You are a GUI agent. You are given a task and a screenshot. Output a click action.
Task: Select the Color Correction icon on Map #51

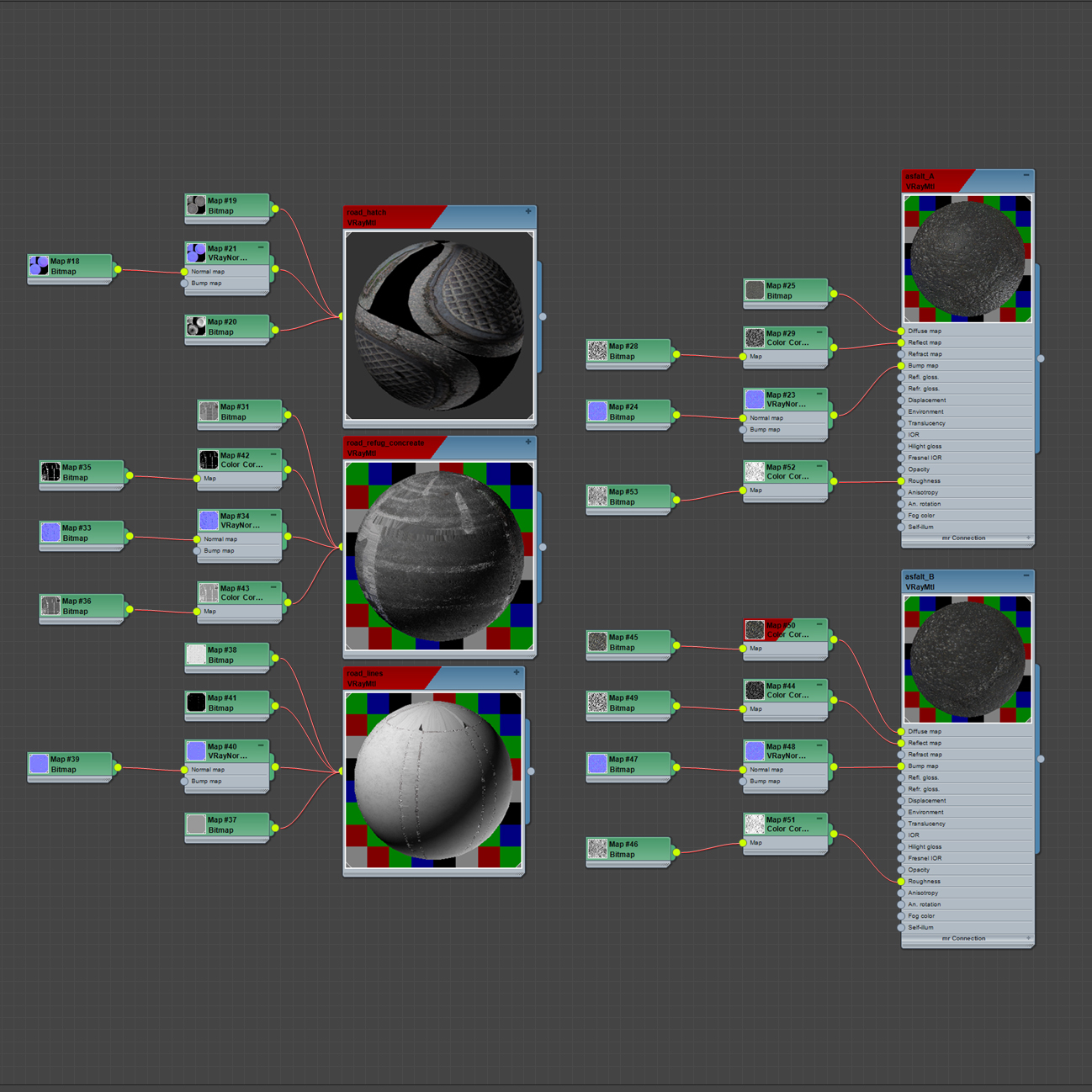click(755, 824)
